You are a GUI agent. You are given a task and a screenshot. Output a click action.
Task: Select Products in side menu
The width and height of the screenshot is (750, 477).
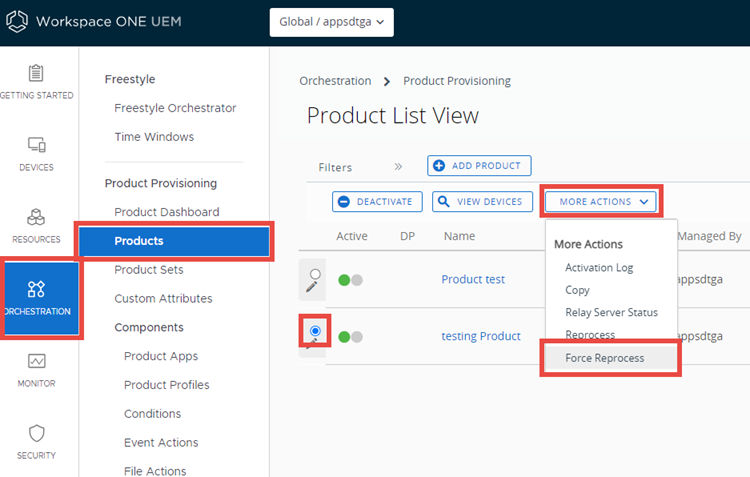tap(174, 241)
